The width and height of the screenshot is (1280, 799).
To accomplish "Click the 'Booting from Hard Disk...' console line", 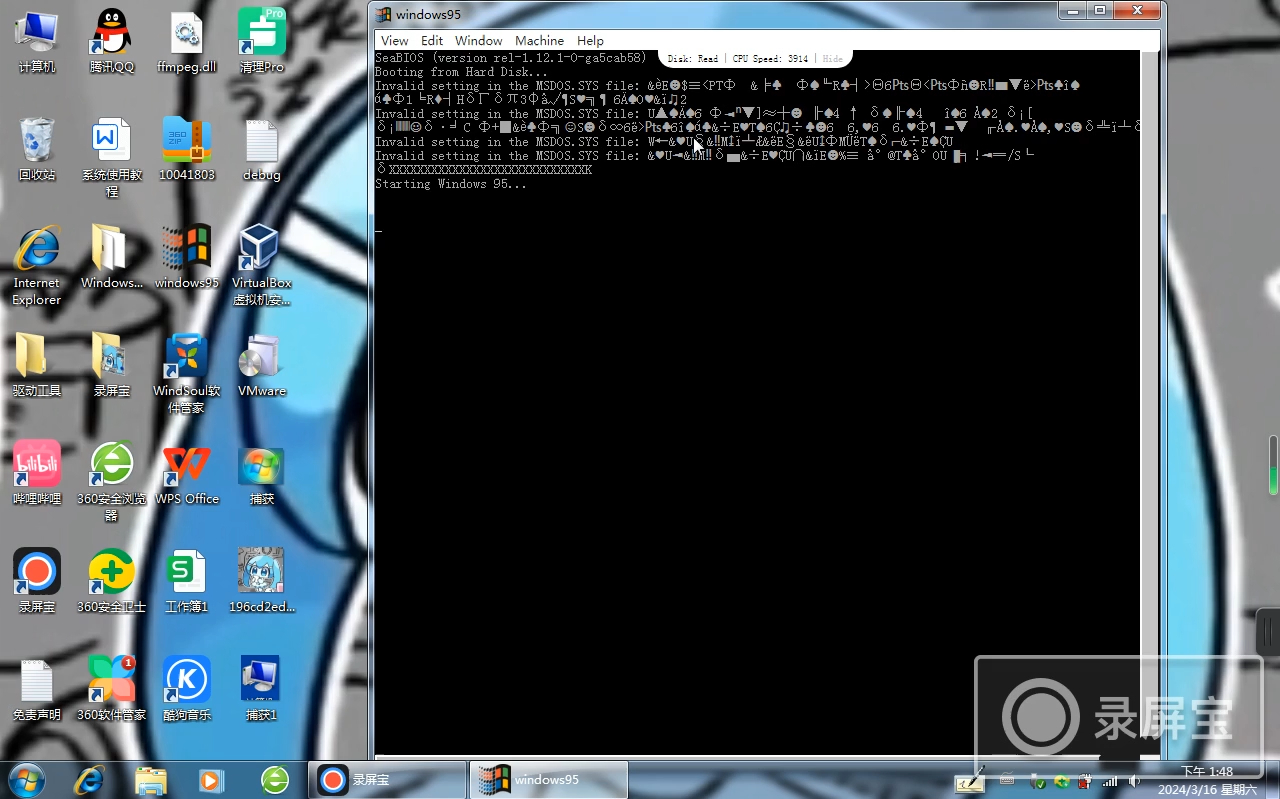I will pyautogui.click(x=462, y=72).
